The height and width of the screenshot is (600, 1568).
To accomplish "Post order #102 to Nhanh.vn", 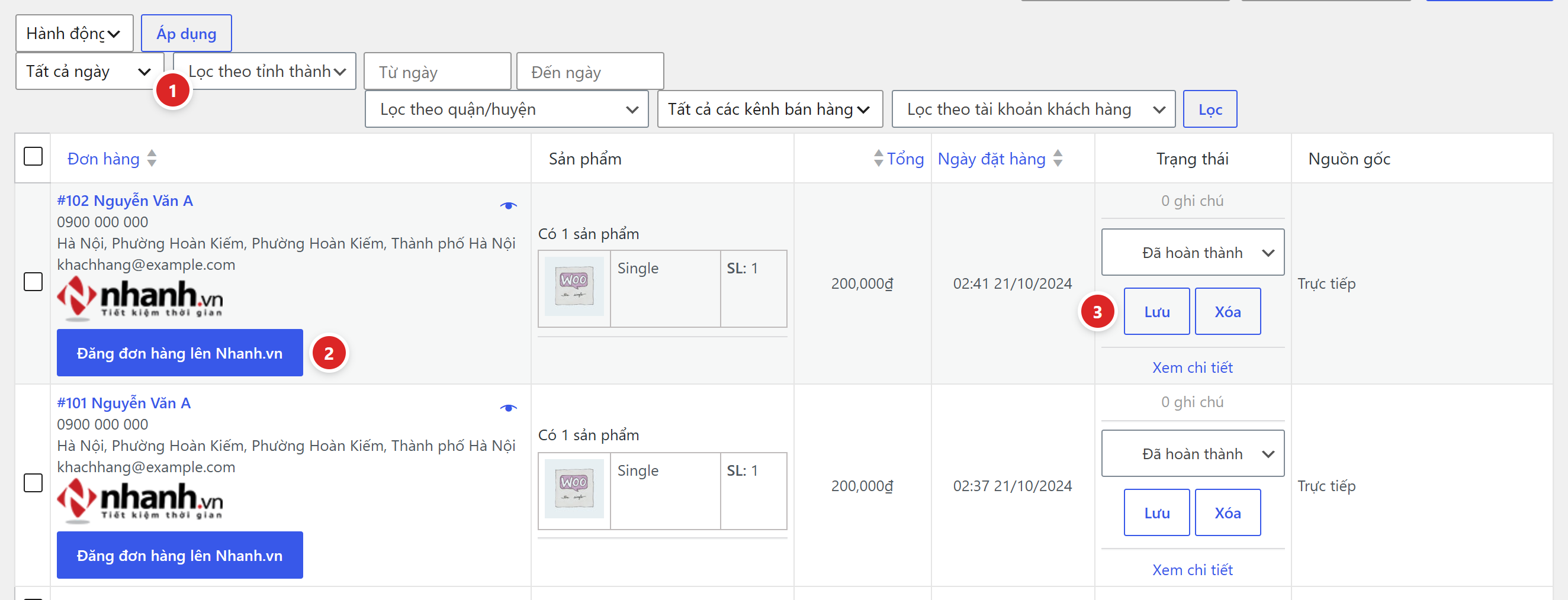I will (179, 353).
